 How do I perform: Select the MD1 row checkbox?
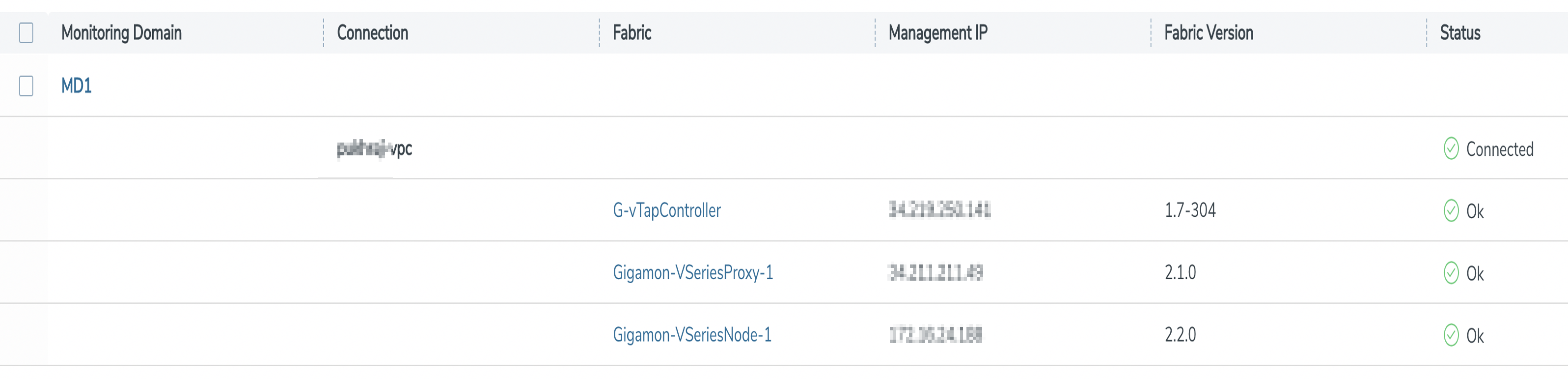point(26,86)
